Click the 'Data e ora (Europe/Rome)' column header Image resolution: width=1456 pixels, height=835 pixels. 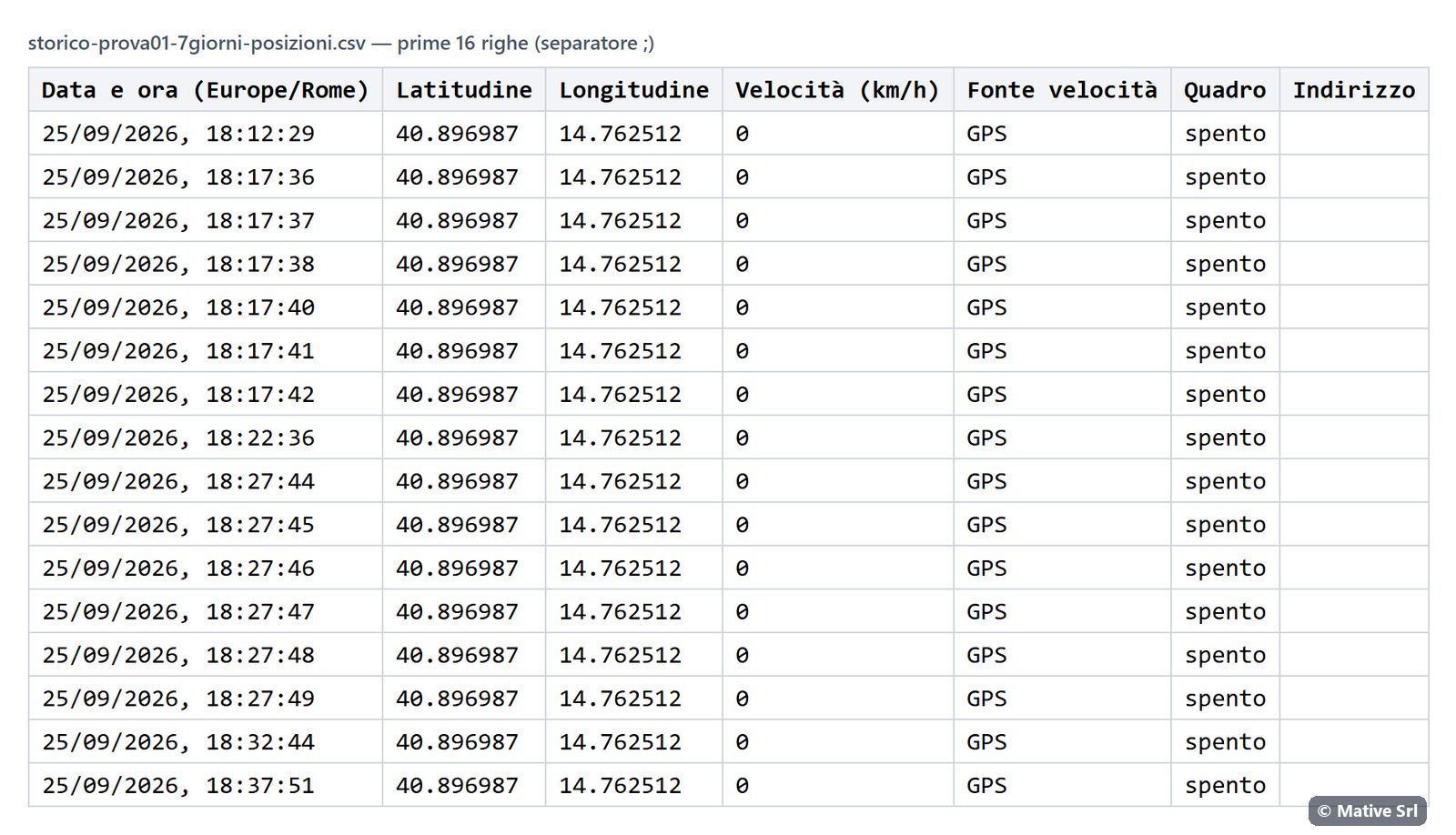click(x=205, y=90)
